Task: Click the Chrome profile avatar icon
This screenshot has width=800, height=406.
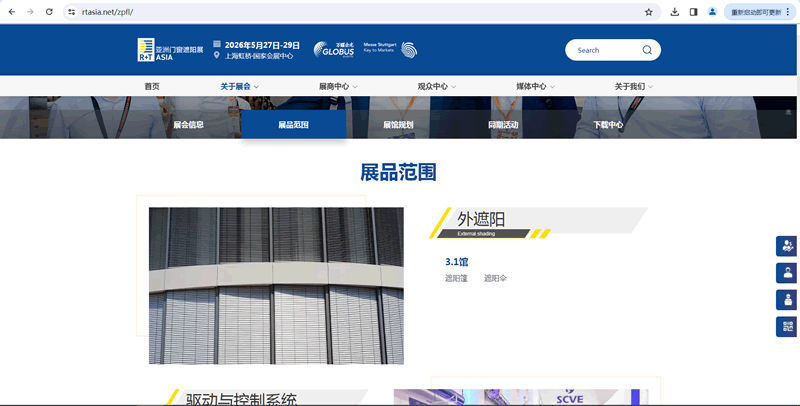Action: click(x=712, y=12)
